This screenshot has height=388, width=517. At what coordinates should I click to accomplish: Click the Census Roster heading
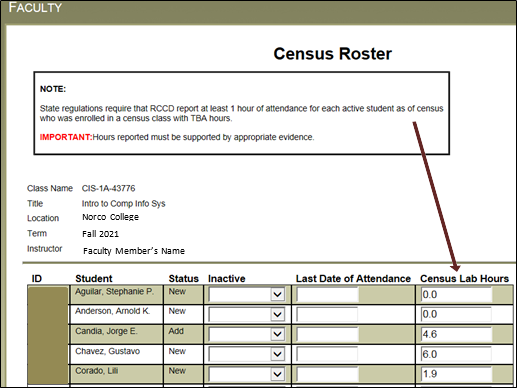pos(333,54)
